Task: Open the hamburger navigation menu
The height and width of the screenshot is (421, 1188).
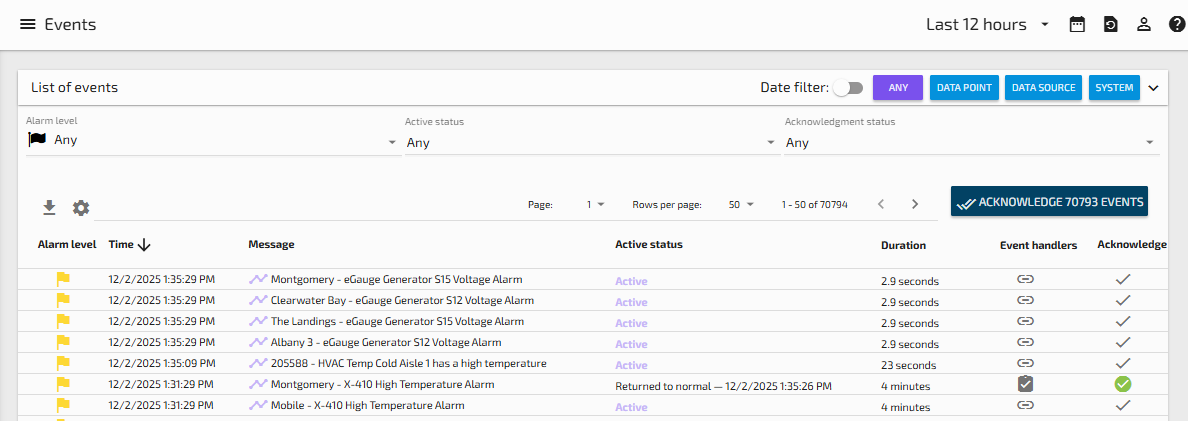Action: pos(28,24)
